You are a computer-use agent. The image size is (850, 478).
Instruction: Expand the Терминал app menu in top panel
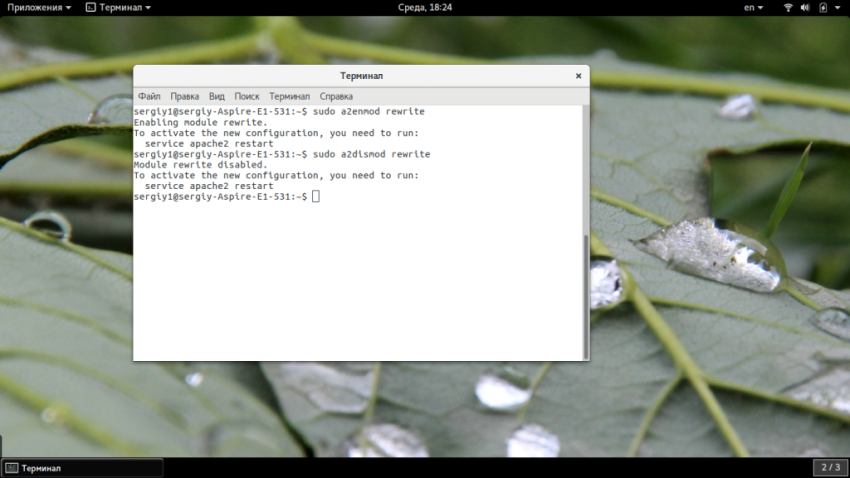(118, 7)
